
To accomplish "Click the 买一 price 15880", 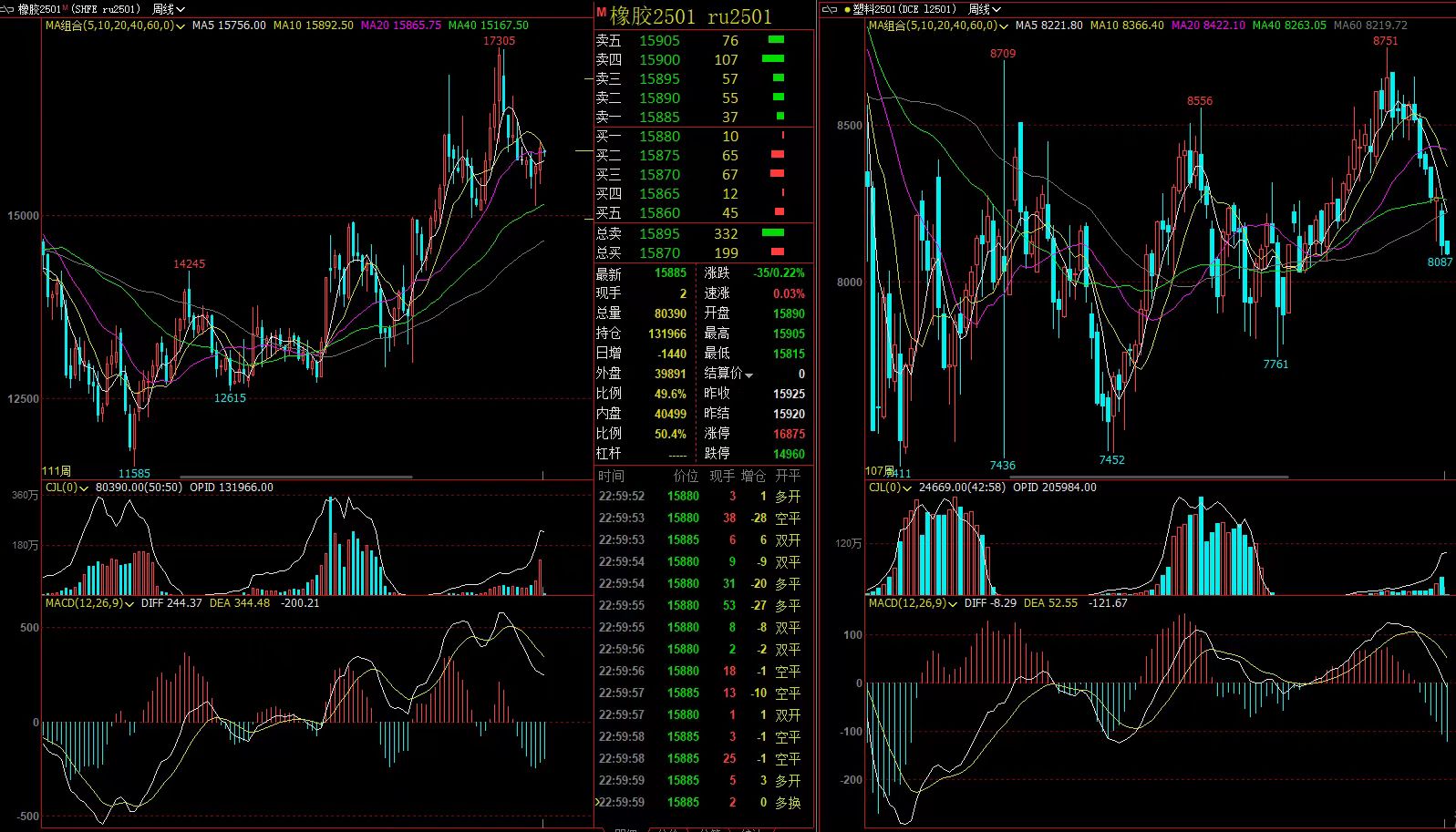I will [659, 136].
